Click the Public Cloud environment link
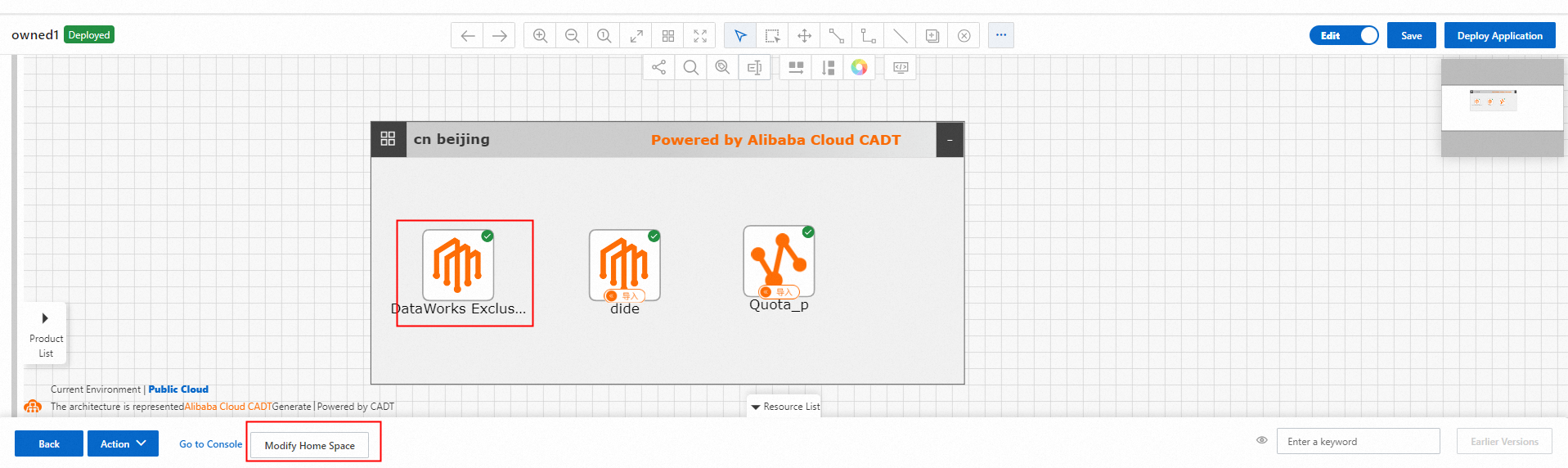The height and width of the screenshot is (468, 1568). pos(178,389)
